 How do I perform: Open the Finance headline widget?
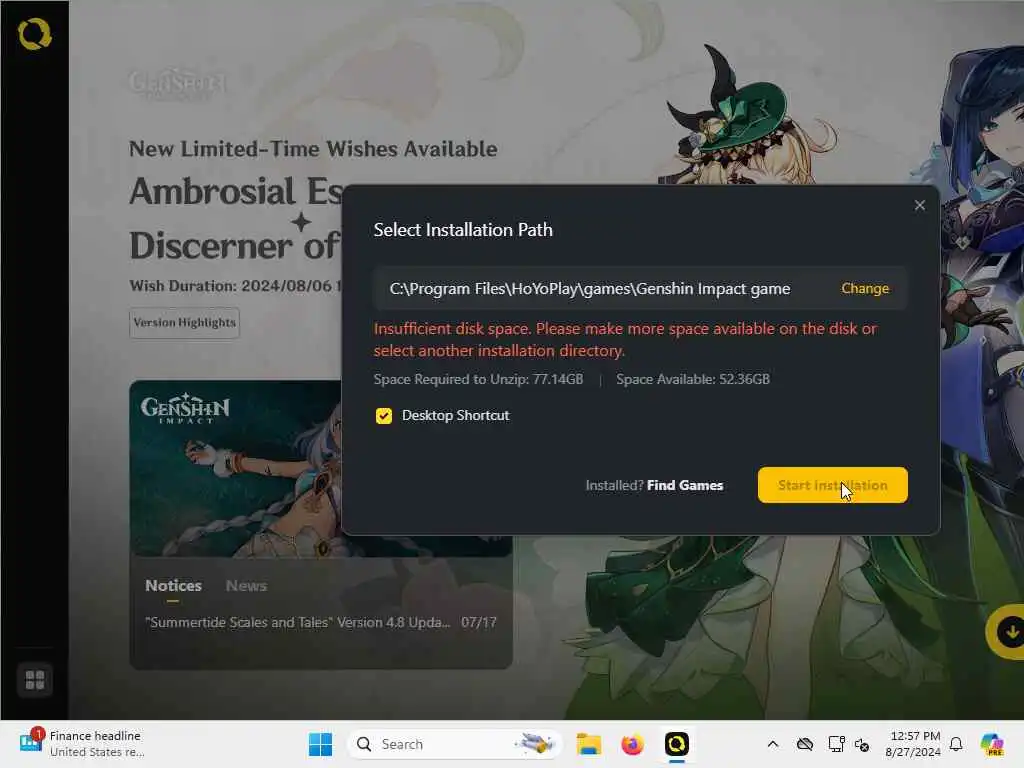click(x=82, y=744)
